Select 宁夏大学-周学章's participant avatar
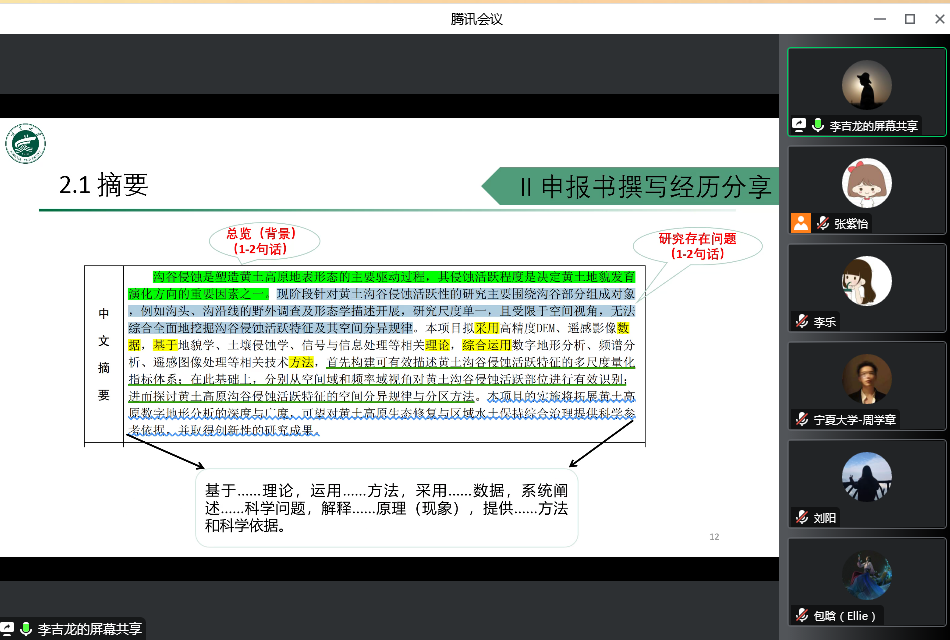This screenshot has width=950, height=640. [866, 379]
